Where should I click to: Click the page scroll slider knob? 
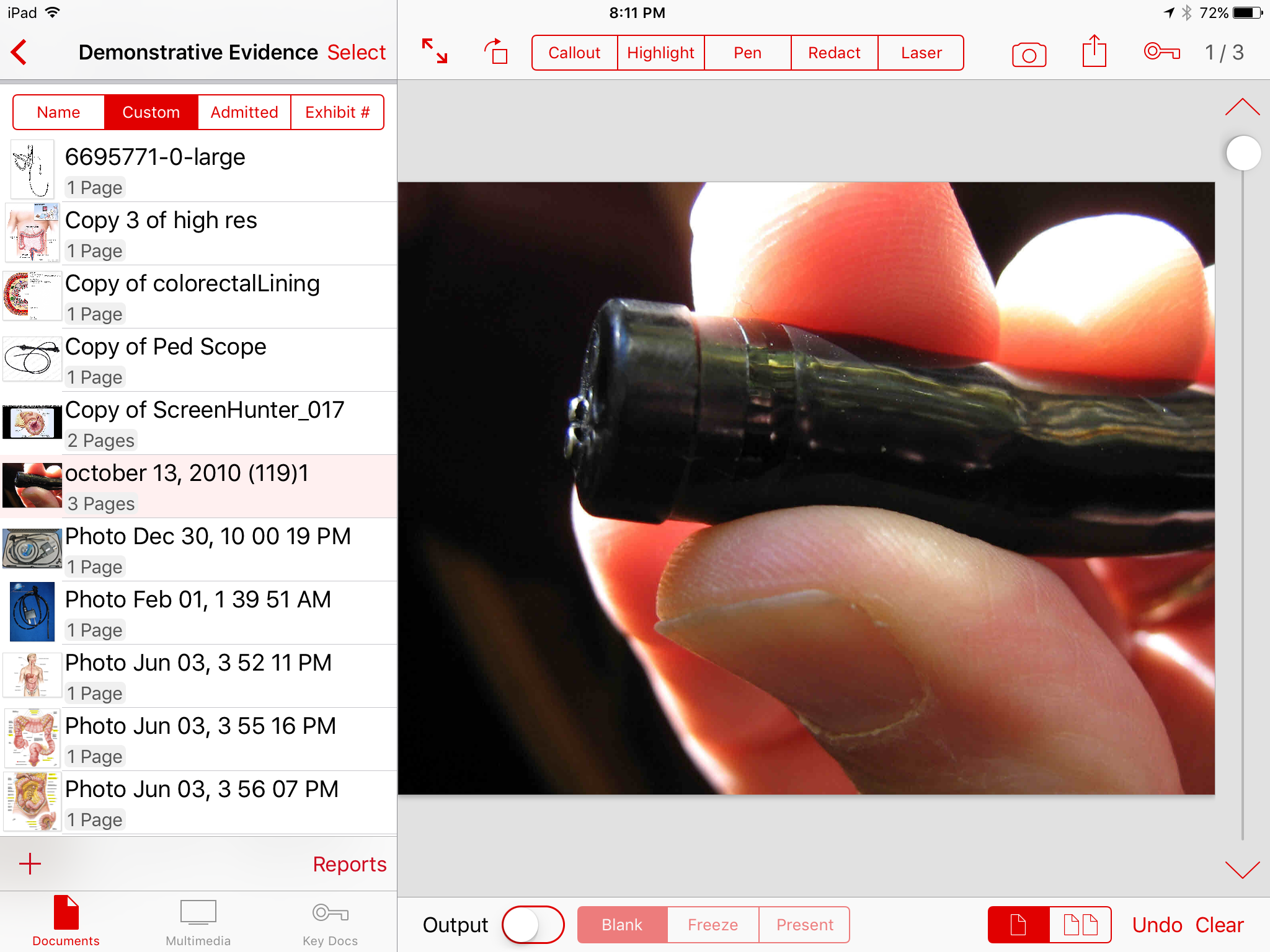1243,153
